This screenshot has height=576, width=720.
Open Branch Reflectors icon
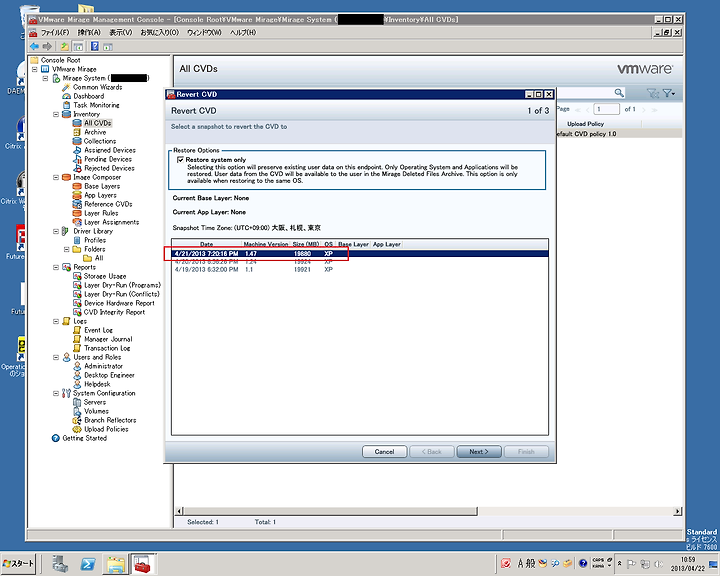(77, 420)
